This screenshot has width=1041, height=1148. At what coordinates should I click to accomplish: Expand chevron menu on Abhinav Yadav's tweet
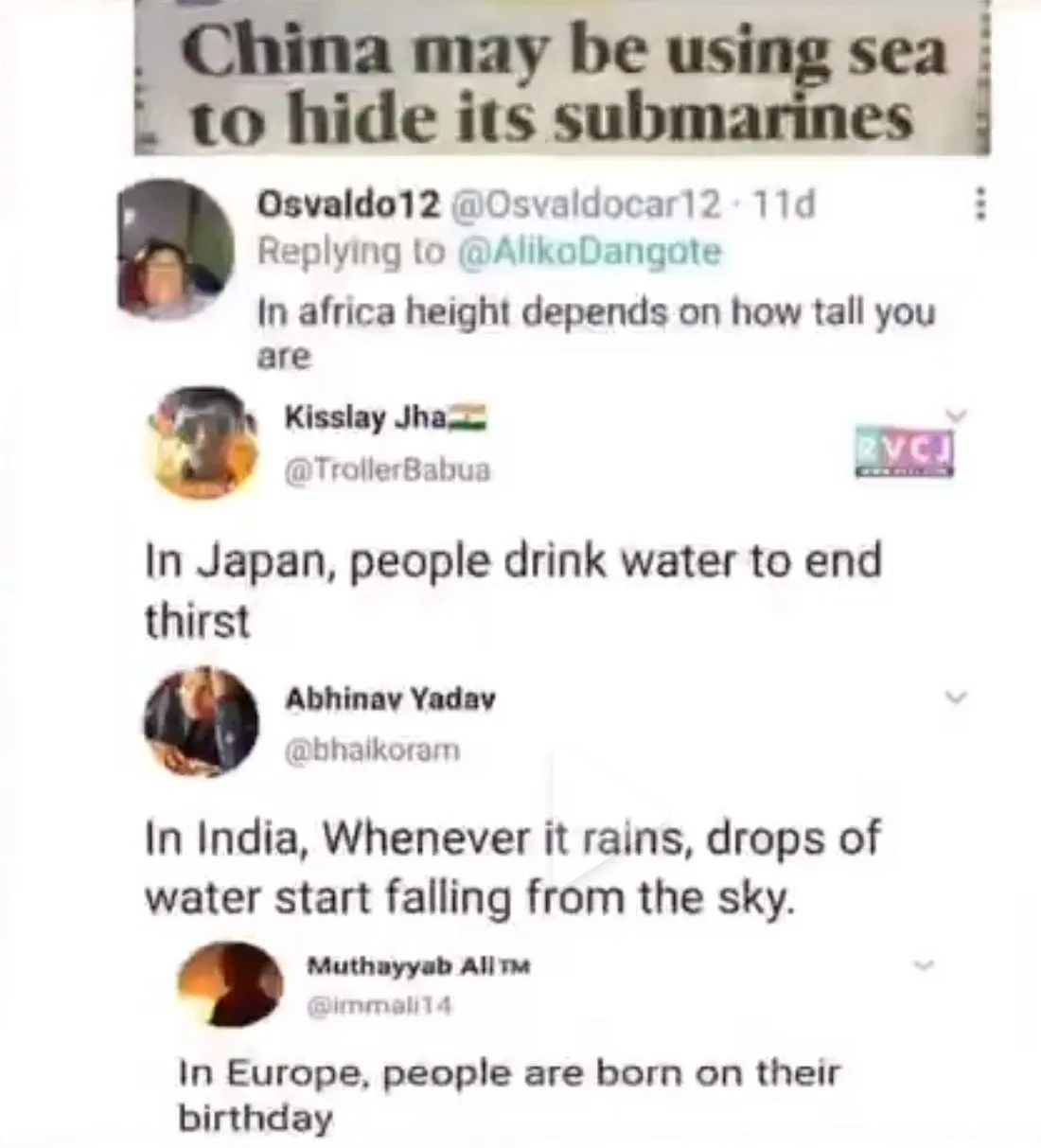click(957, 698)
